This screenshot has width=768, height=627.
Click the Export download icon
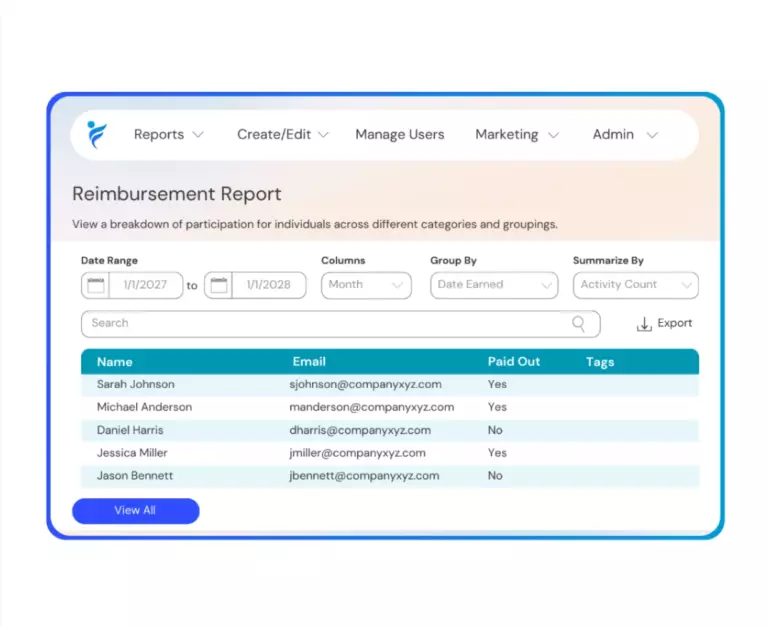[x=644, y=324]
